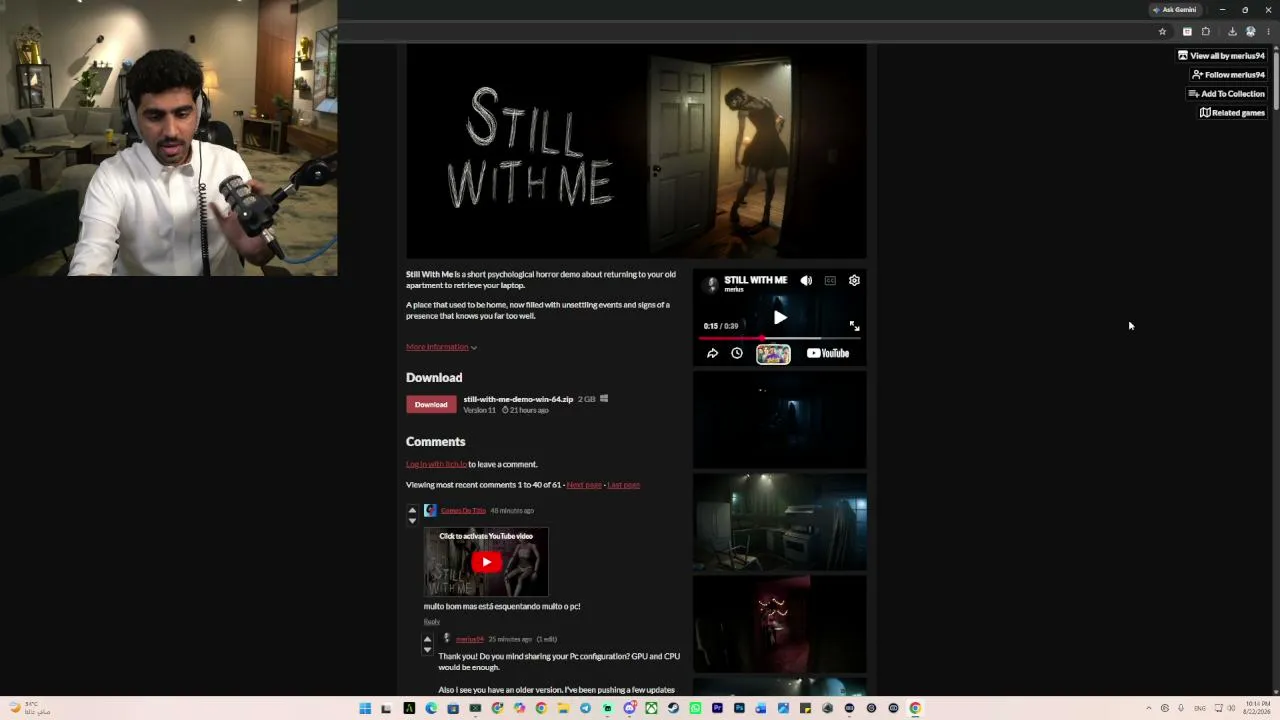This screenshot has width=1280, height=720.
Task: Jump to Last page of comments
Action: tap(623, 485)
